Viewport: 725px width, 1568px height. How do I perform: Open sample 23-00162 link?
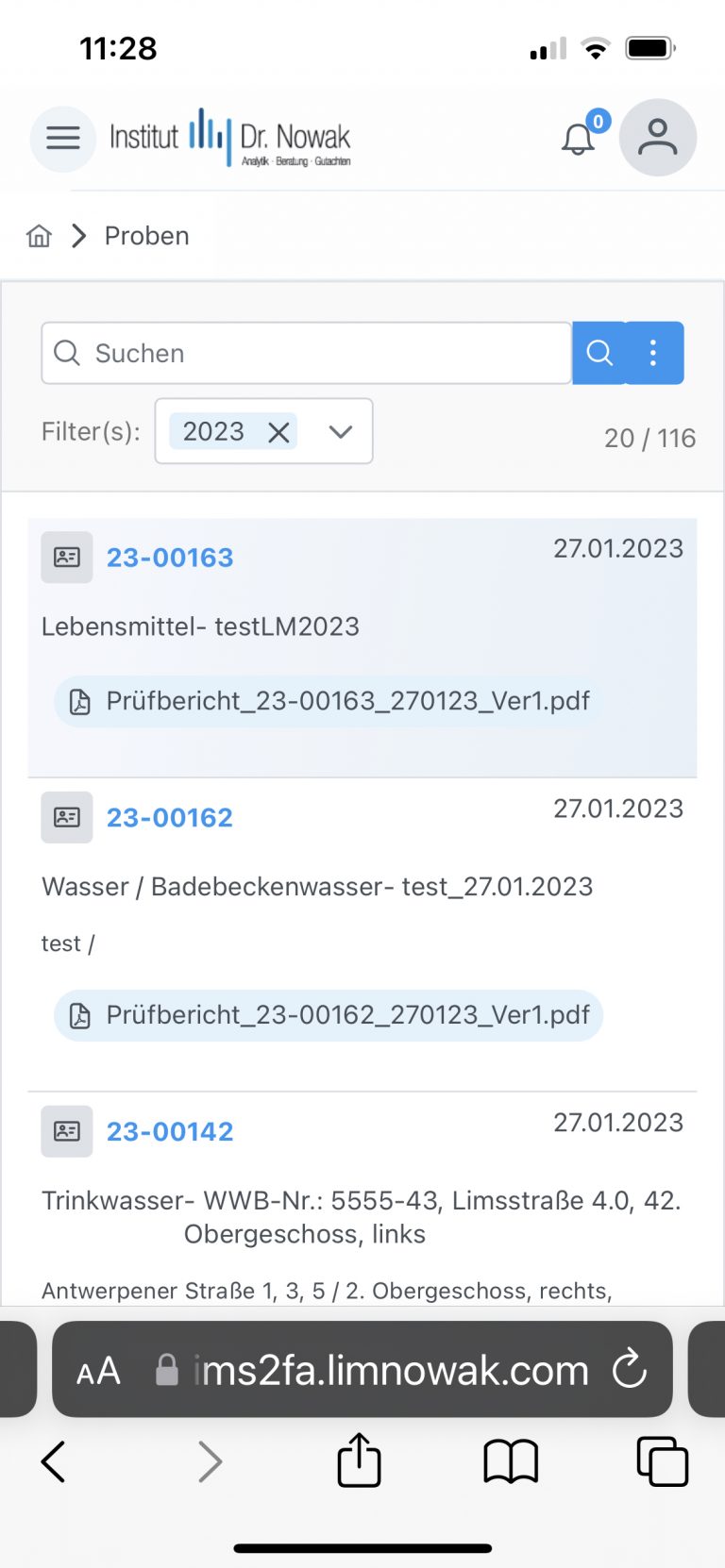click(170, 817)
